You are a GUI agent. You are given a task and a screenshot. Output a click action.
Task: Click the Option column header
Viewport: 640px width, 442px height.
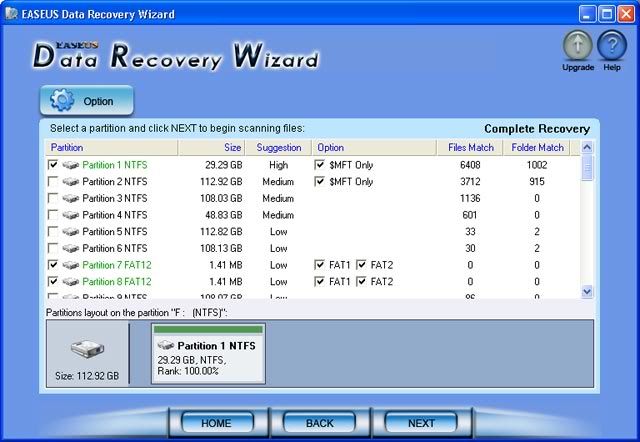374,147
